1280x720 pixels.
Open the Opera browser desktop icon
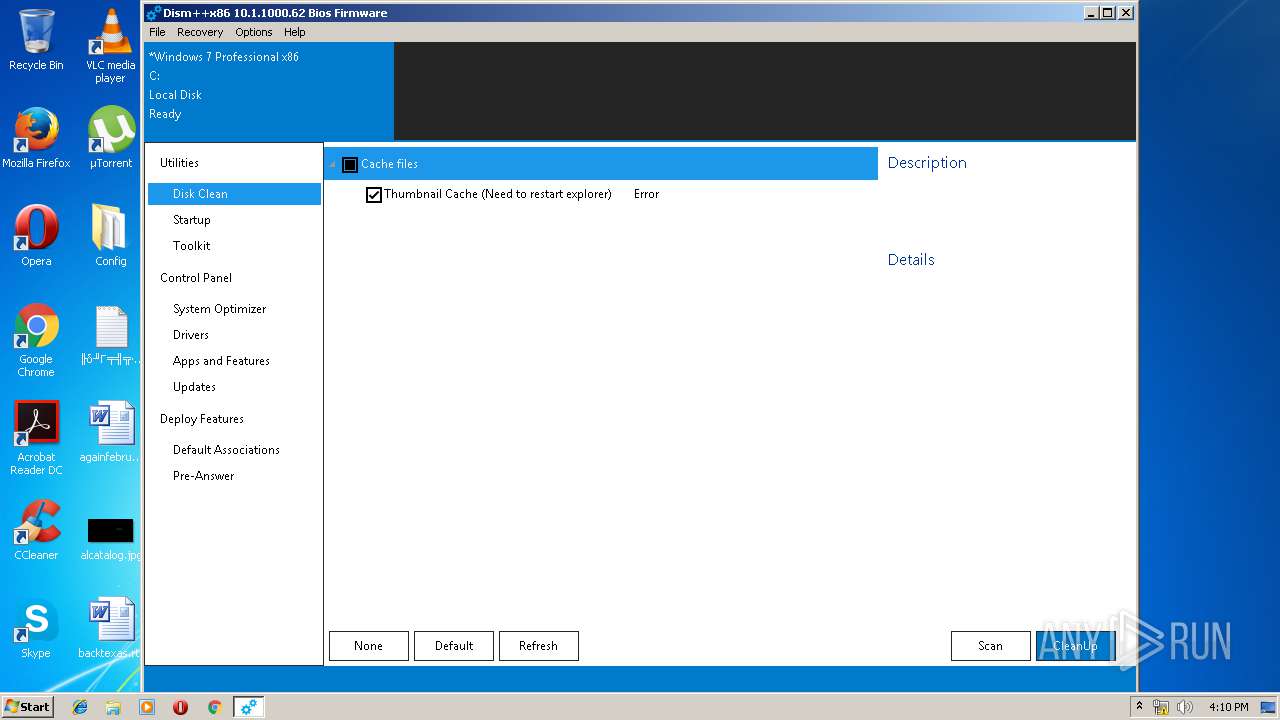[x=36, y=236]
